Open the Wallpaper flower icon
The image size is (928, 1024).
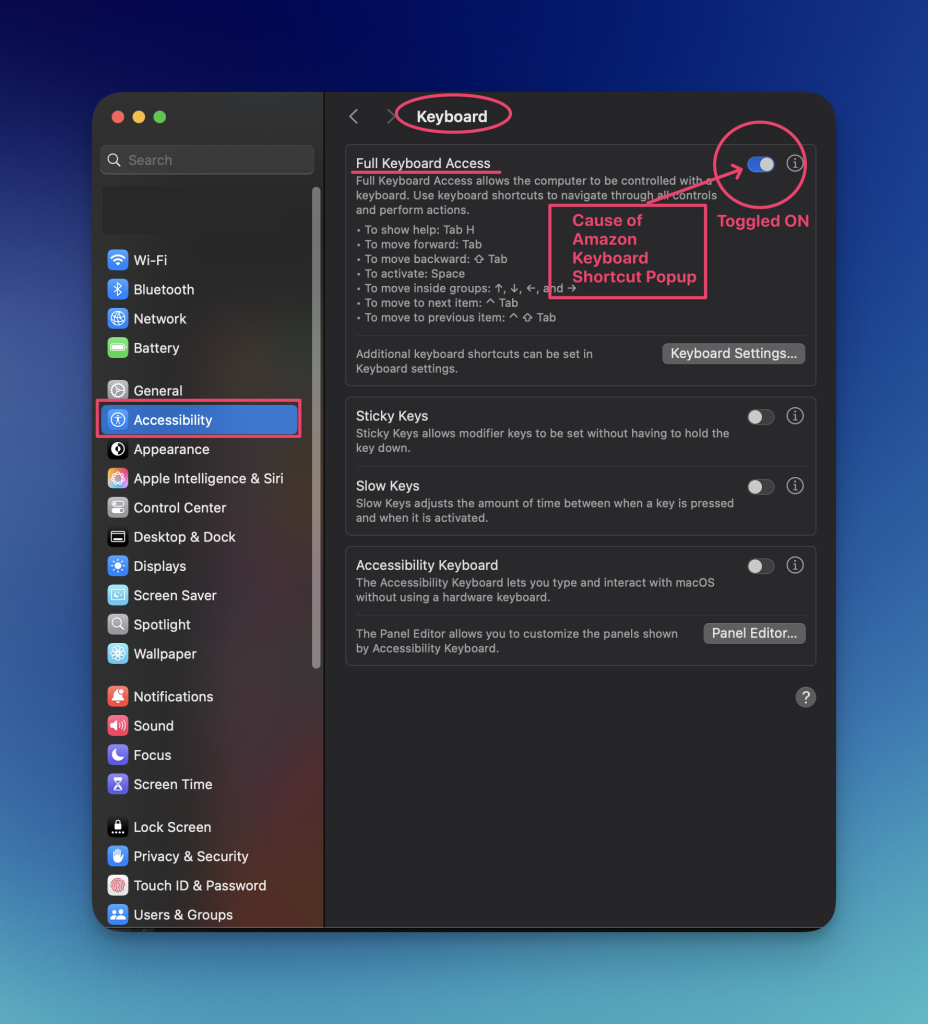pos(118,654)
